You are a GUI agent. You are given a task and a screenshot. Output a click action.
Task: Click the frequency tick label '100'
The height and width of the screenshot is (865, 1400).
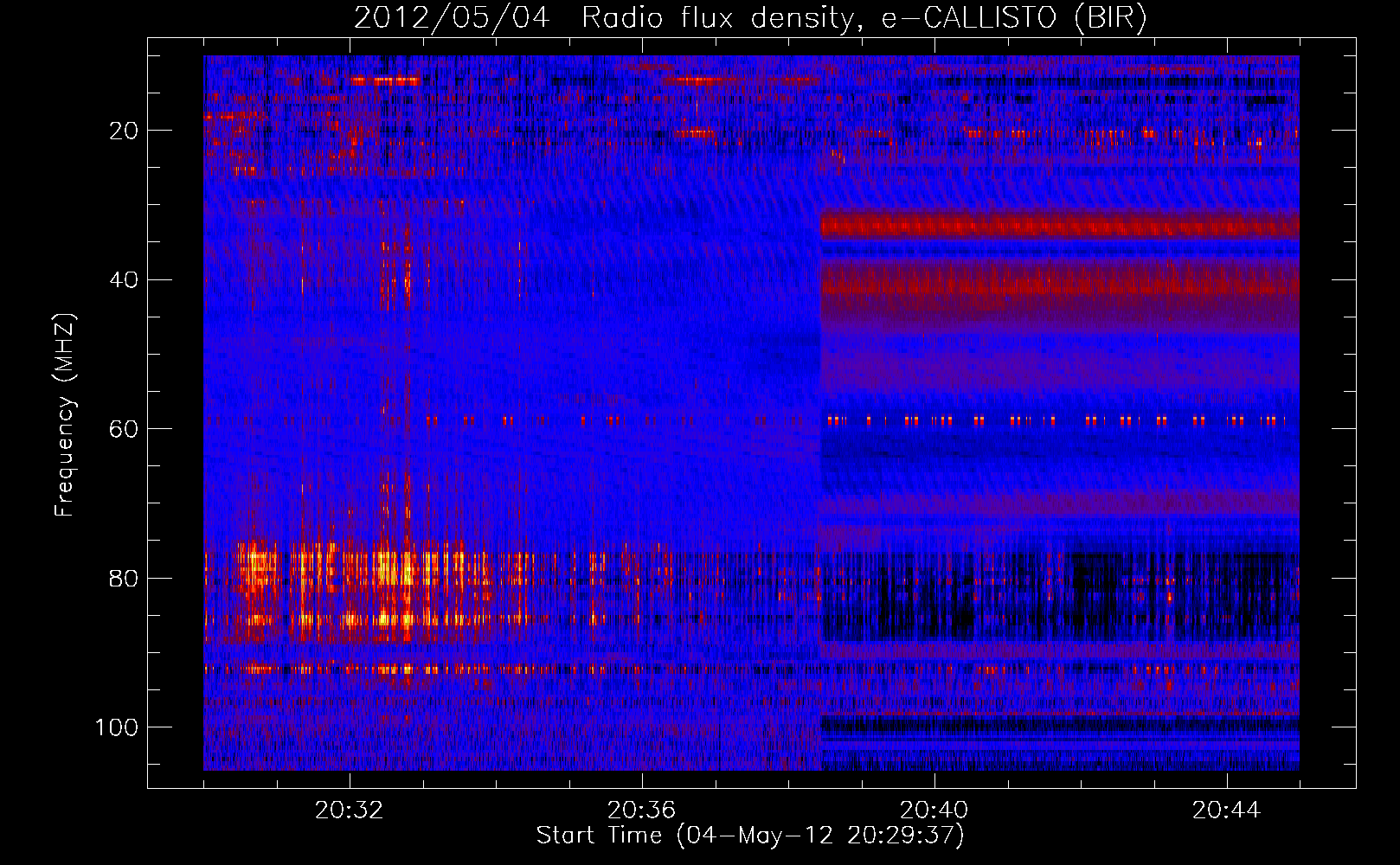click(x=117, y=727)
